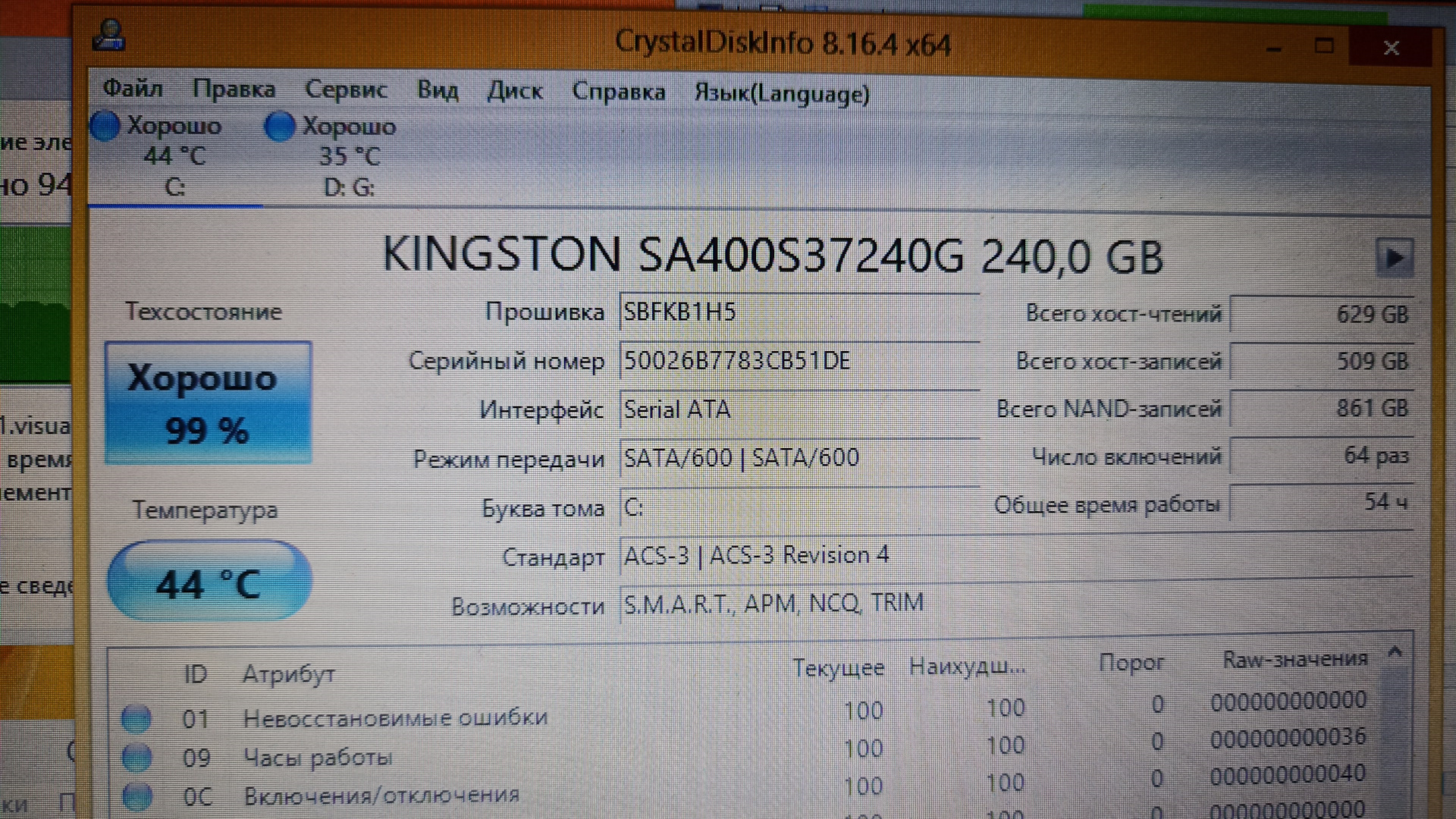Maximize the CrystalDiskInfo window

coord(1324,46)
